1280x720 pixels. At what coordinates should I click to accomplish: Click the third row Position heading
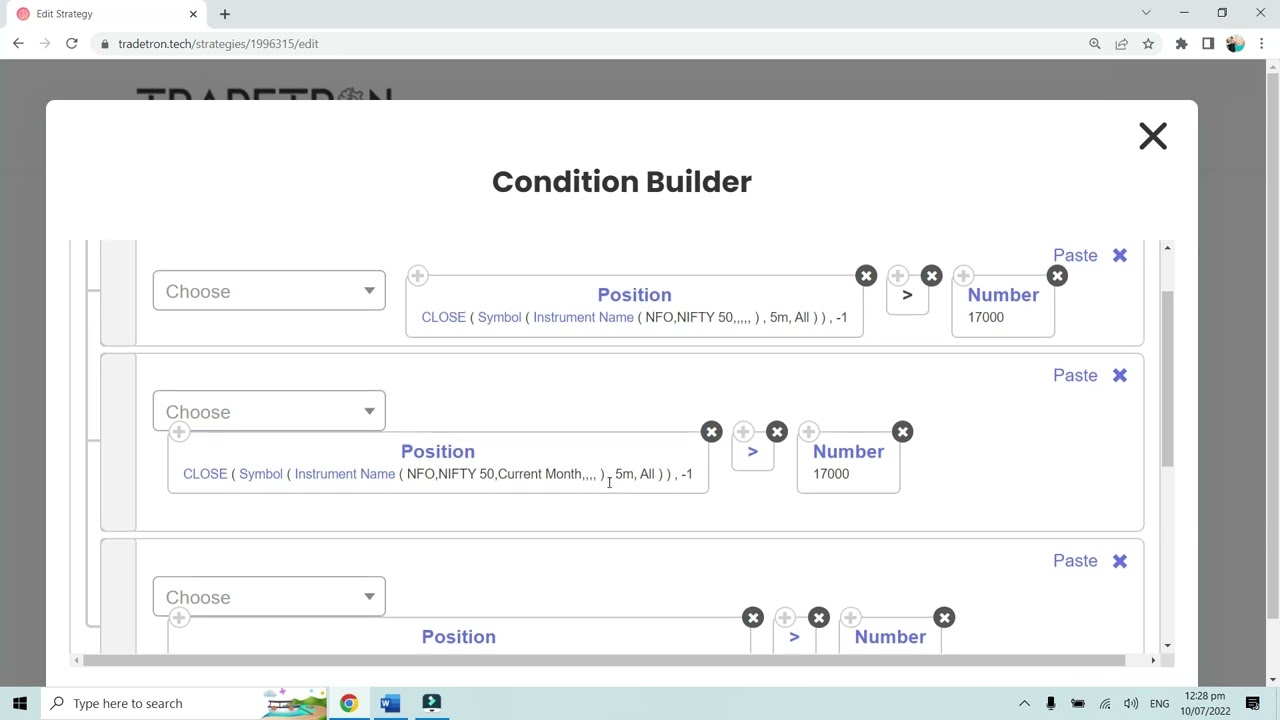point(459,637)
